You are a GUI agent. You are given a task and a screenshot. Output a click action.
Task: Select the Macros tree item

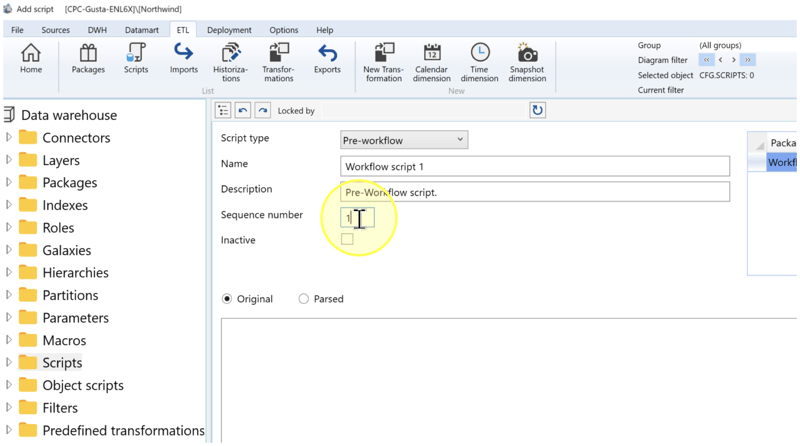[x=64, y=340]
